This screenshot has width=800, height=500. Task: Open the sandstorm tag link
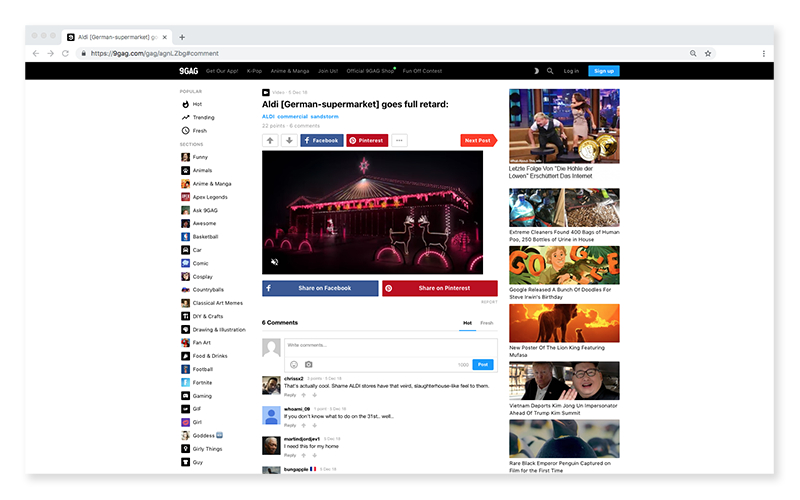[x=324, y=116]
